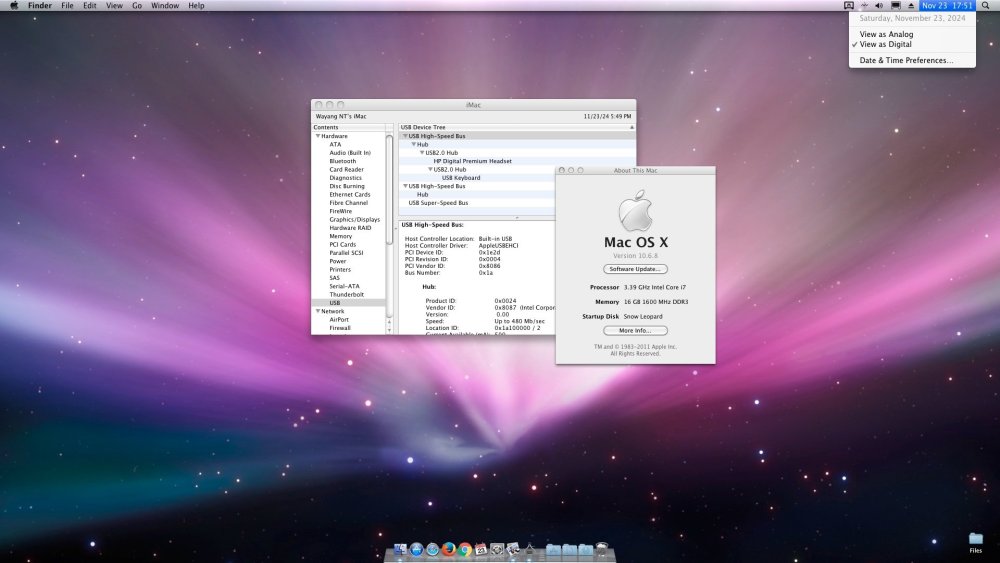Open the Help menu
This screenshot has width=1000, height=563.
pyautogui.click(x=196, y=5)
